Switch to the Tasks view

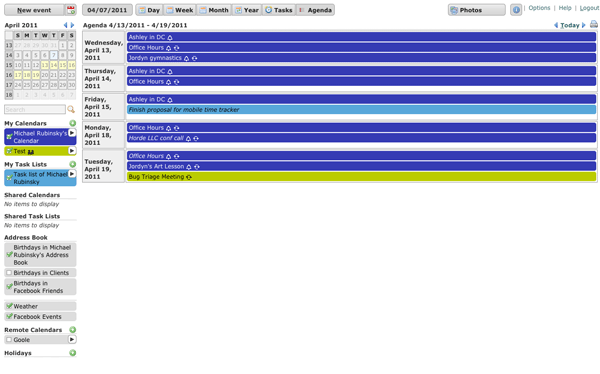(279, 10)
